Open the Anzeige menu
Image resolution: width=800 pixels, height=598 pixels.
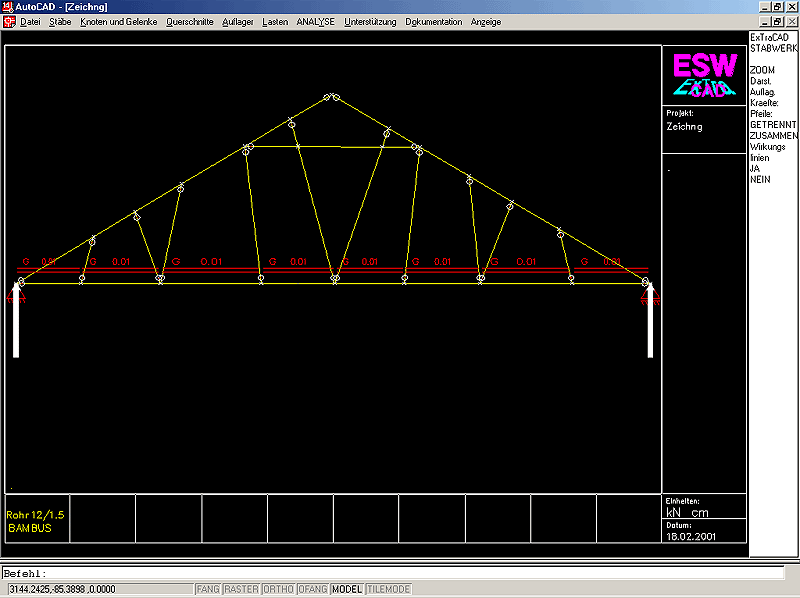[x=486, y=22]
